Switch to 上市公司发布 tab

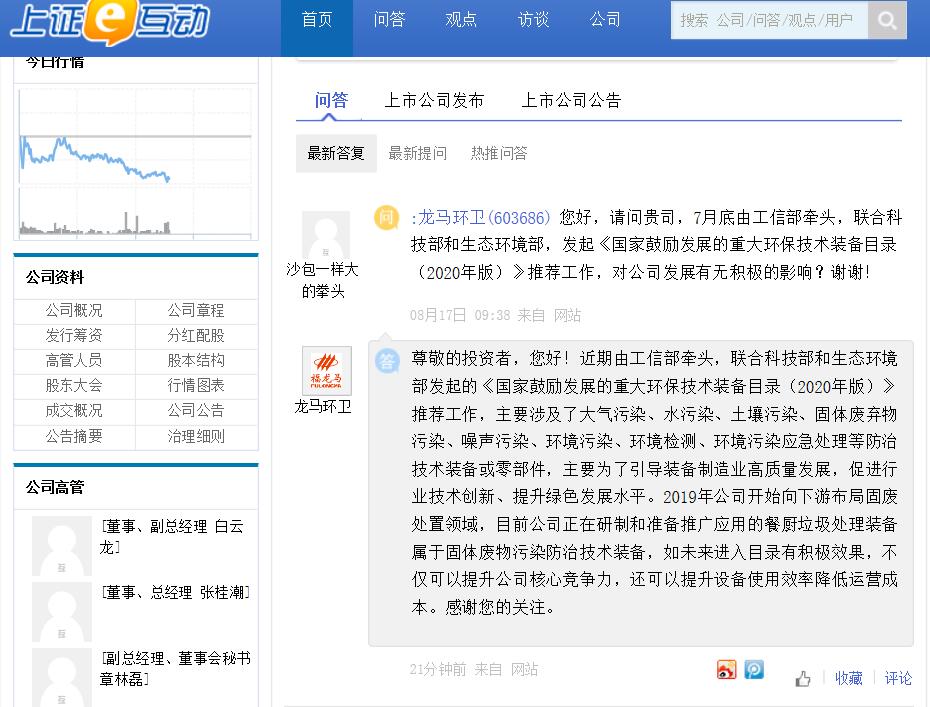tap(434, 100)
